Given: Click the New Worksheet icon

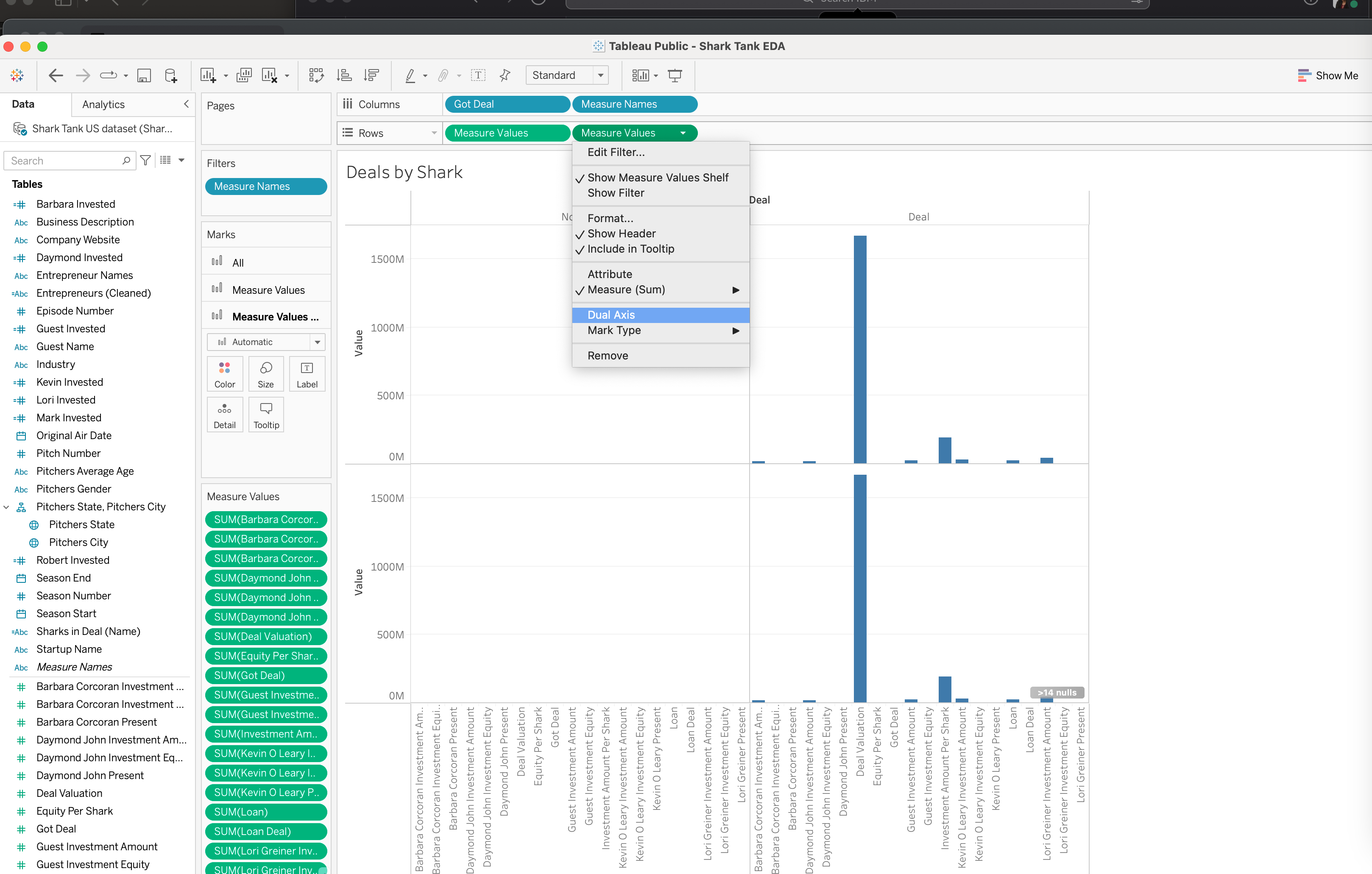Looking at the screenshot, I should (x=207, y=75).
